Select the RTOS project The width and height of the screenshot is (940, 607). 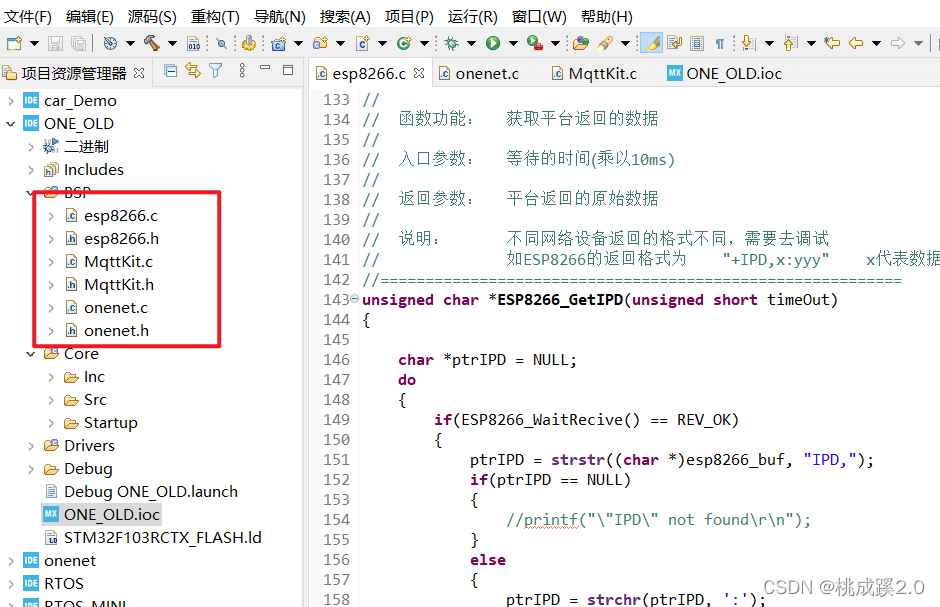point(64,584)
